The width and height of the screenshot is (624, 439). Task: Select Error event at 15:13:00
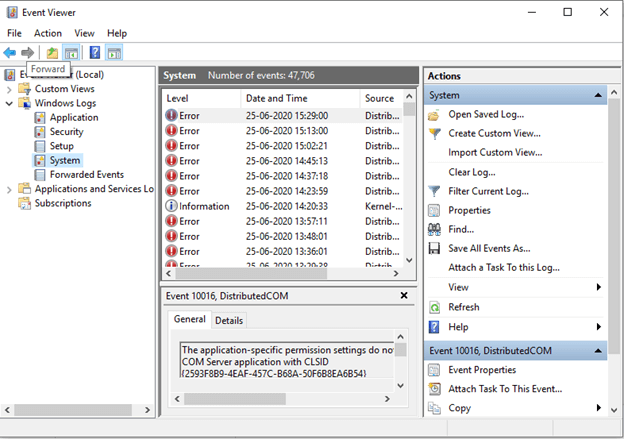[x=283, y=131]
